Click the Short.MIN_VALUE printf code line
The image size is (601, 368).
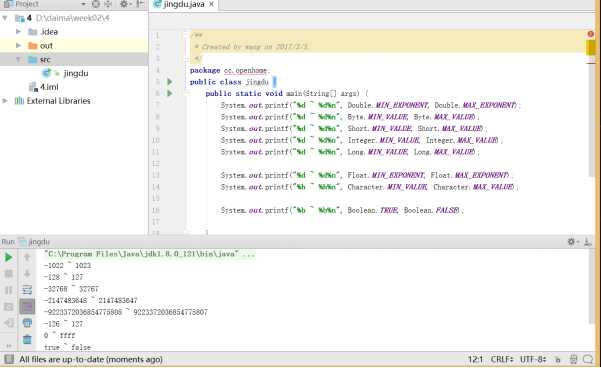(353, 128)
